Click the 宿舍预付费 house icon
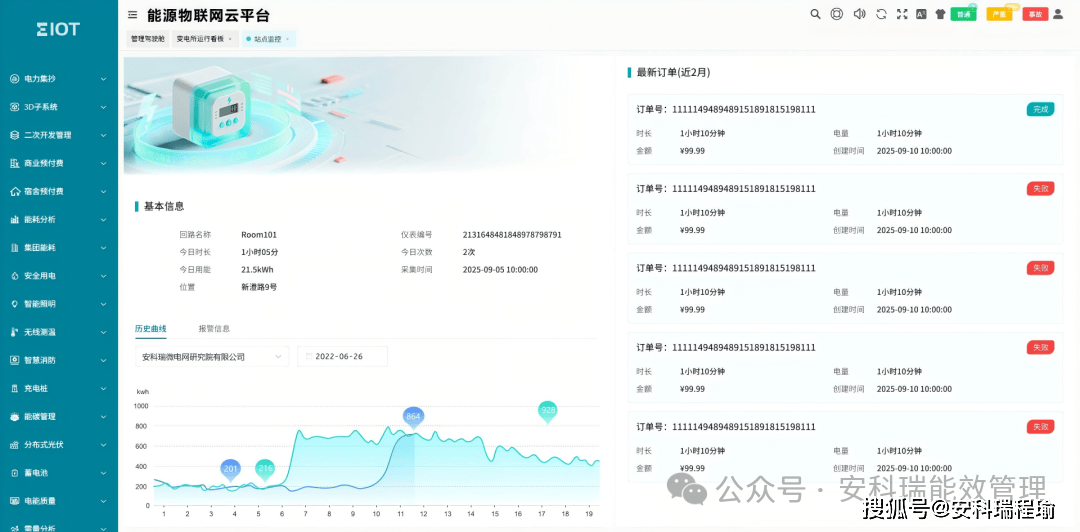This screenshot has height=532, width=1080. [x=14, y=192]
